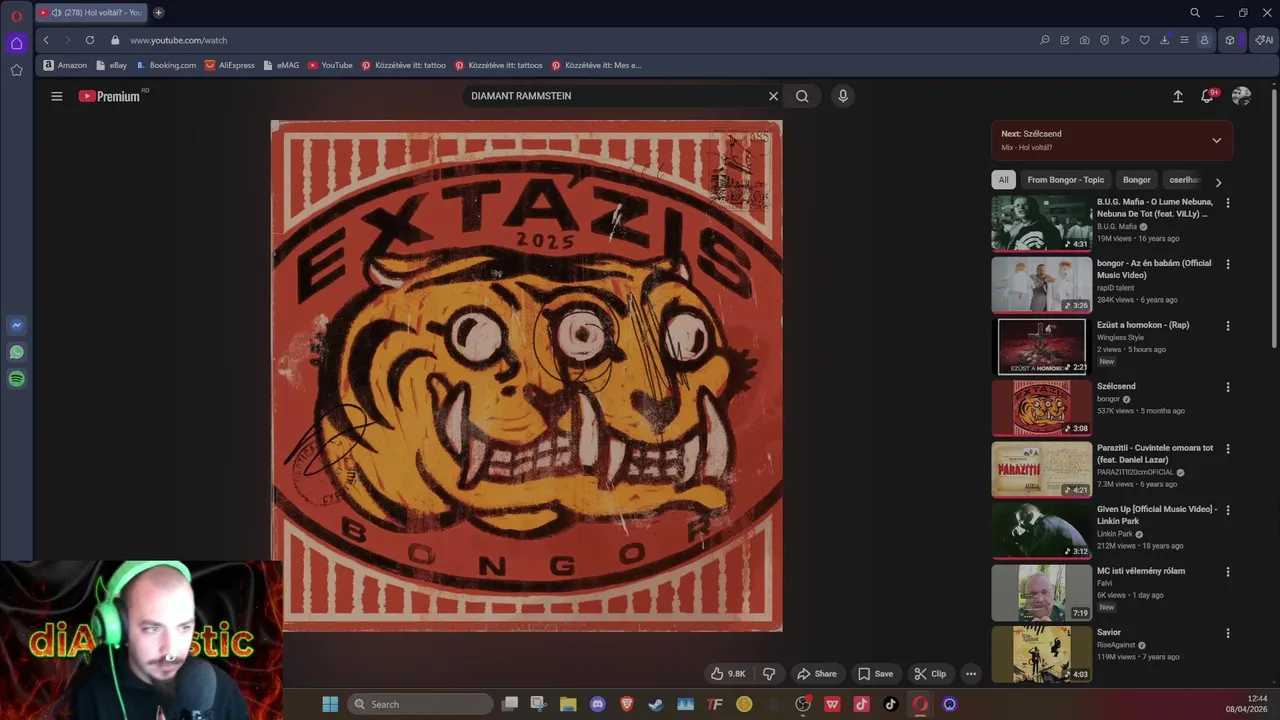Open Discord from the taskbar
This screenshot has height=720, width=1280.
coord(598,704)
